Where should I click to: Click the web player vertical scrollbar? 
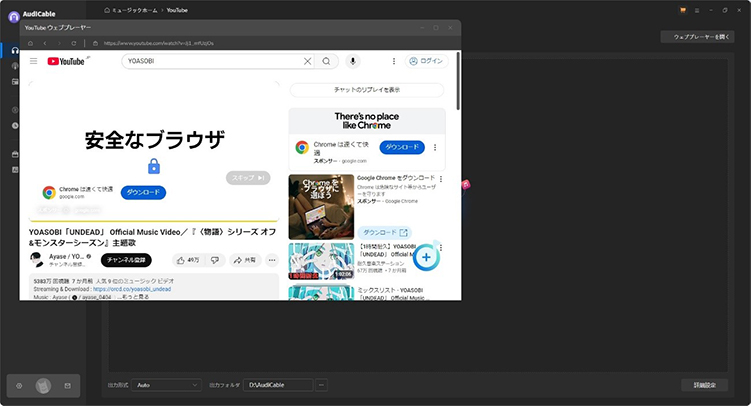(x=458, y=81)
